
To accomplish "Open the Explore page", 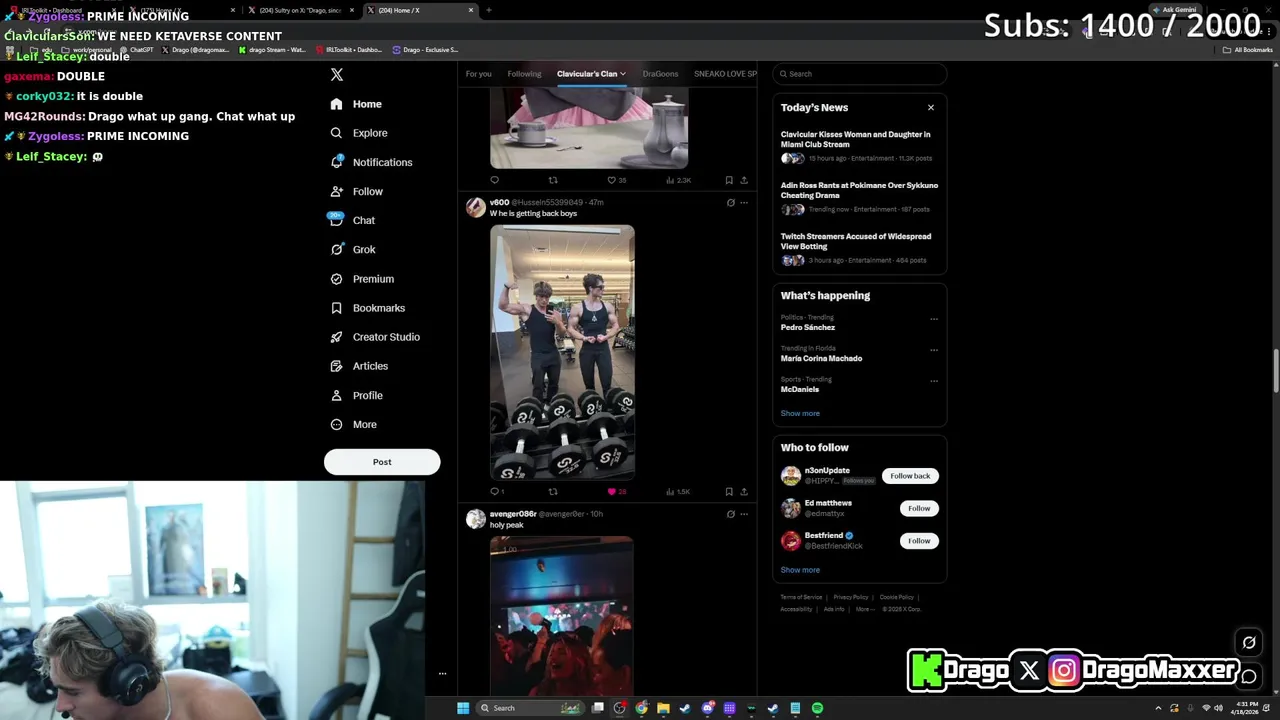I will point(358,133).
